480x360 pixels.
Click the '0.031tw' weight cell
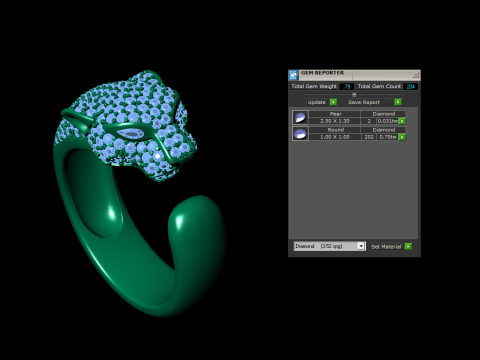[388, 121]
